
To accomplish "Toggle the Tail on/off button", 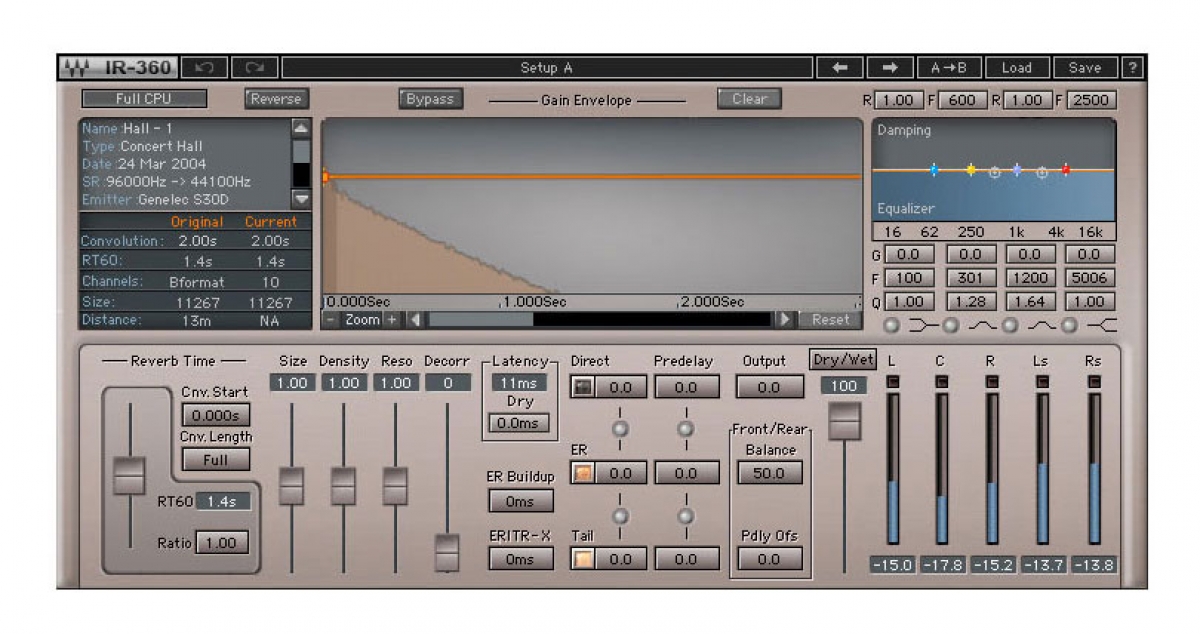I will click(x=583, y=559).
